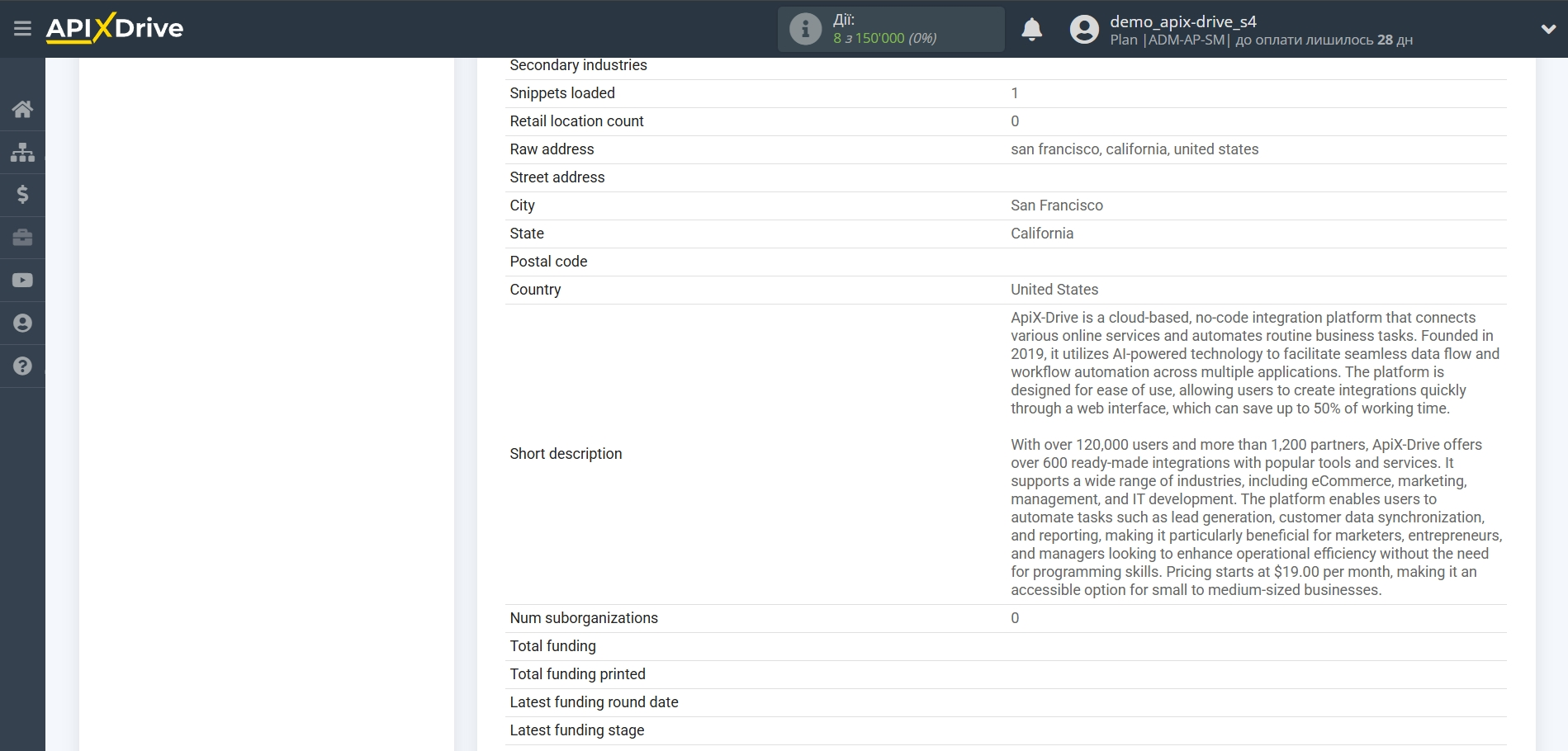
Task: Open the hamburger menu icon
Action: 22,29
